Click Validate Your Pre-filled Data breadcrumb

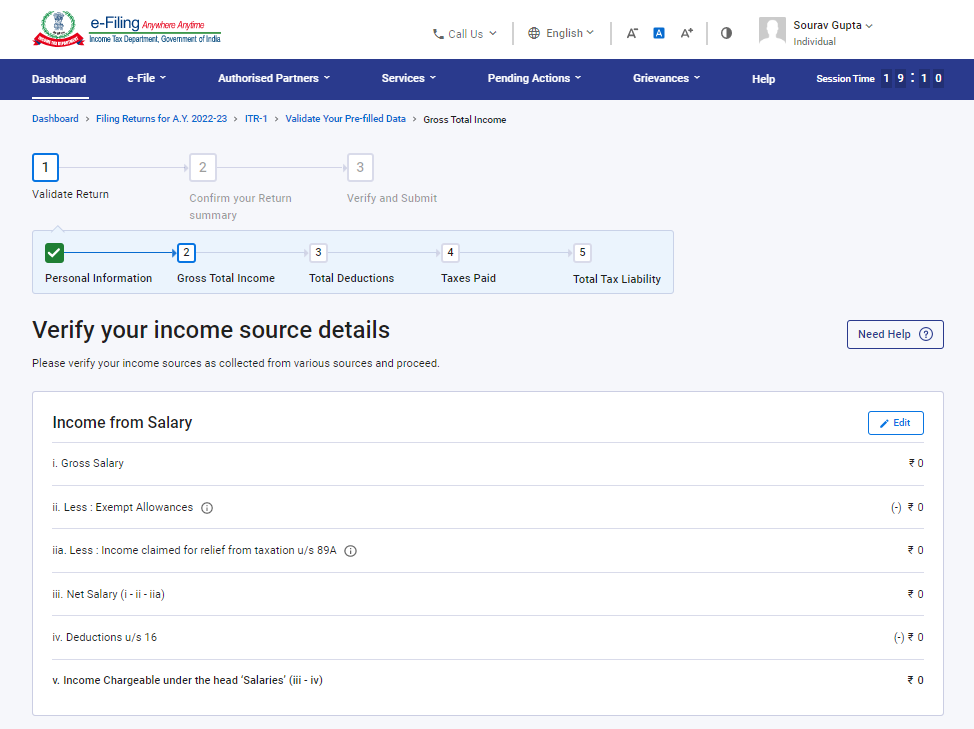pyautogui.click(x=345, y=119)
